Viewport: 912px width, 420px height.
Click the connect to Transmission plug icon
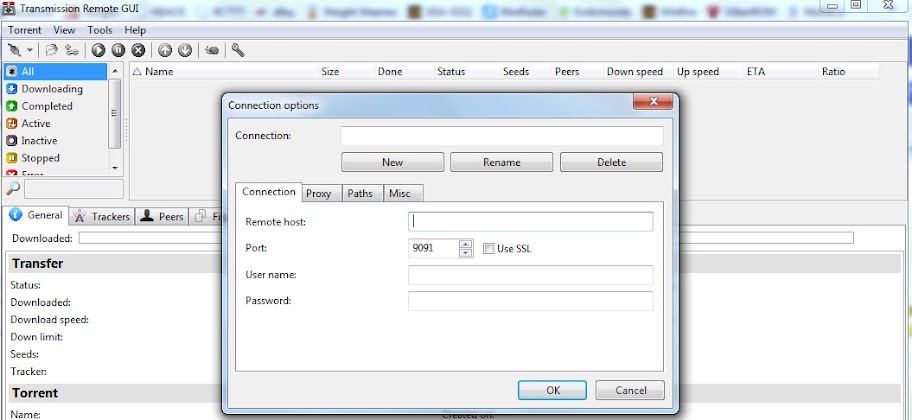[x=15, y=51]
